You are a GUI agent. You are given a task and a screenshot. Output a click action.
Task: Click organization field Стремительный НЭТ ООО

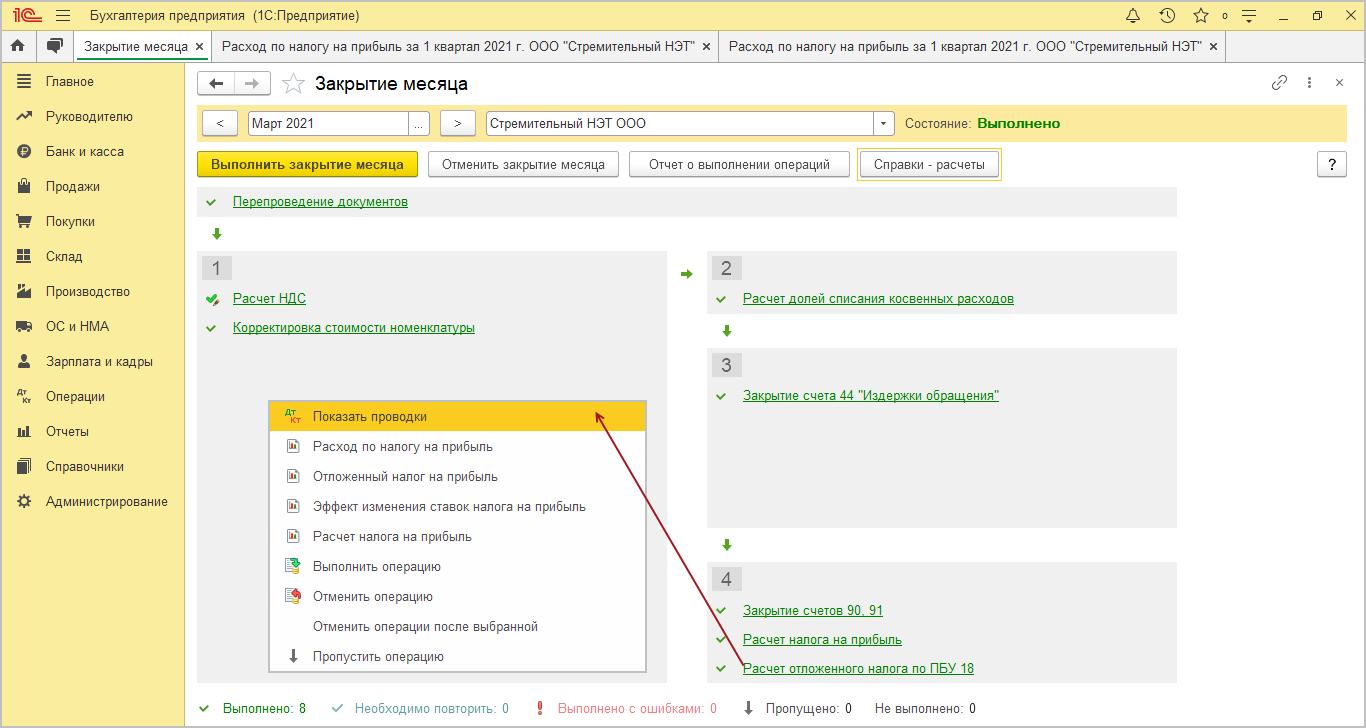[680, 123]
